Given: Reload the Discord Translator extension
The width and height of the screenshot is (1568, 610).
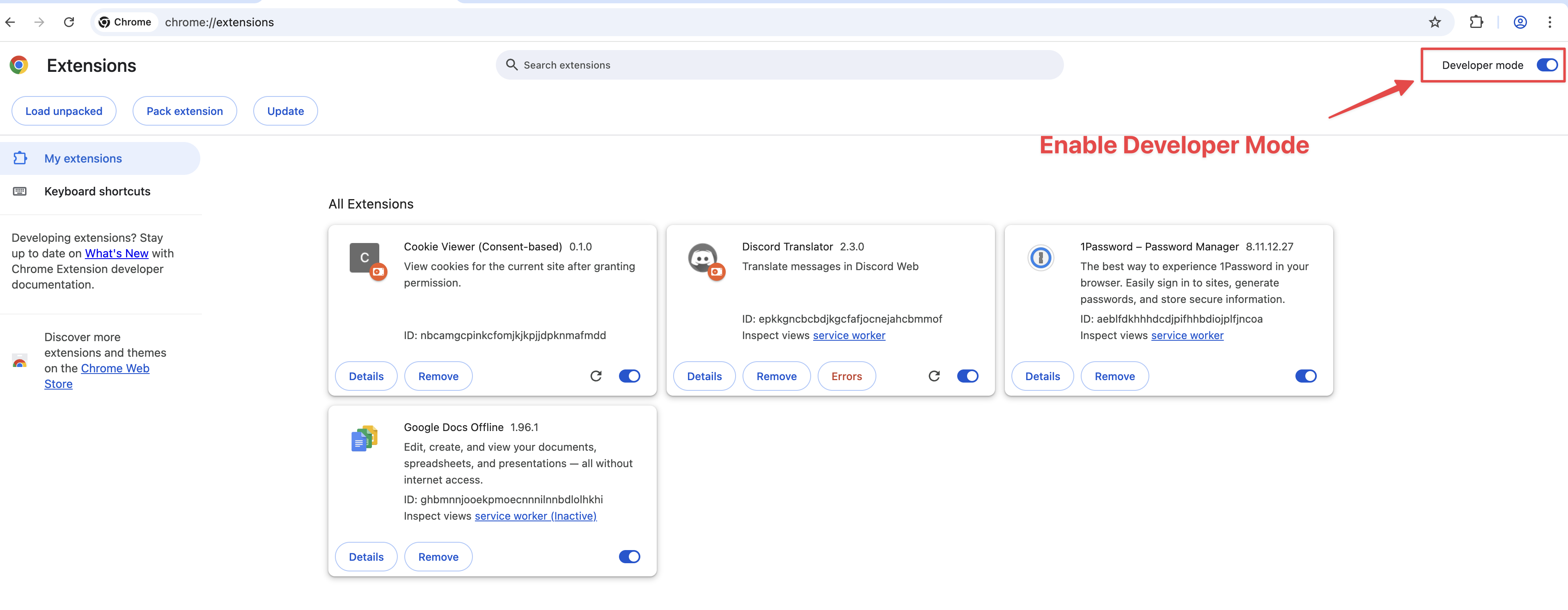Looking at the screenshot, I should tap(934, 376).
